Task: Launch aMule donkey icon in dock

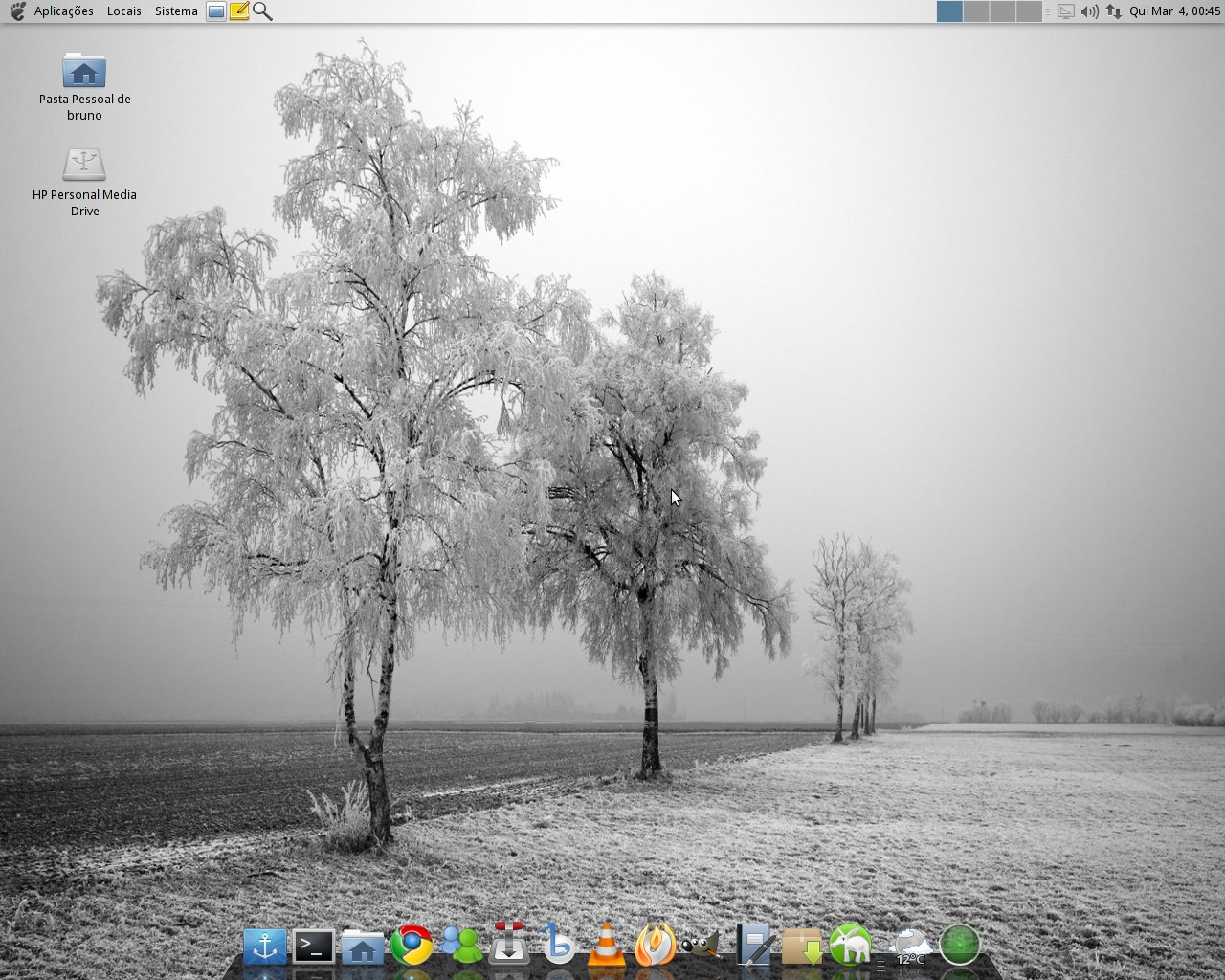Action: (851, 946)
